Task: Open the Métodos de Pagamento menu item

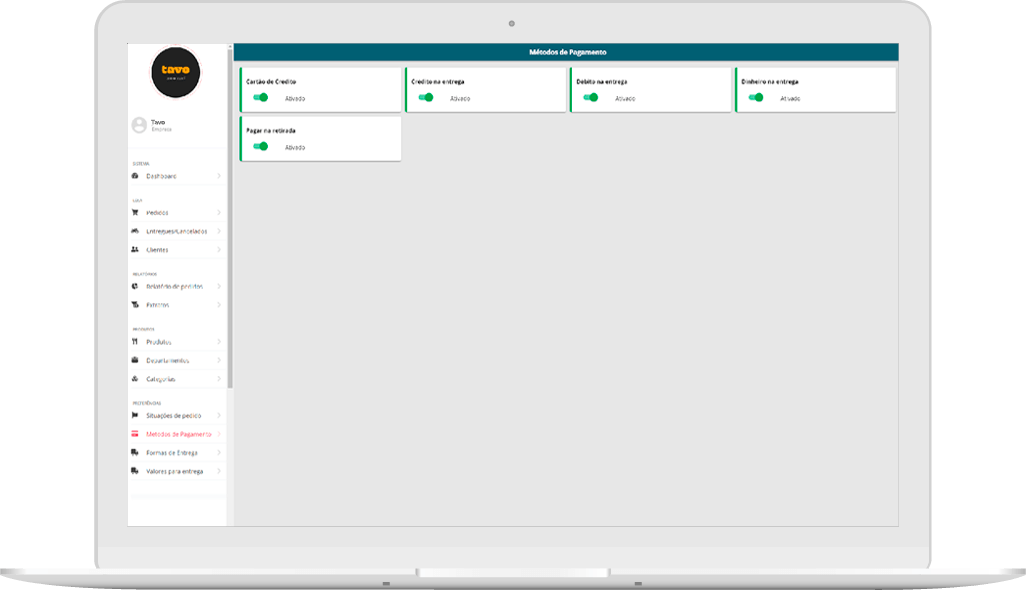Action: click(x=178, y=434)
